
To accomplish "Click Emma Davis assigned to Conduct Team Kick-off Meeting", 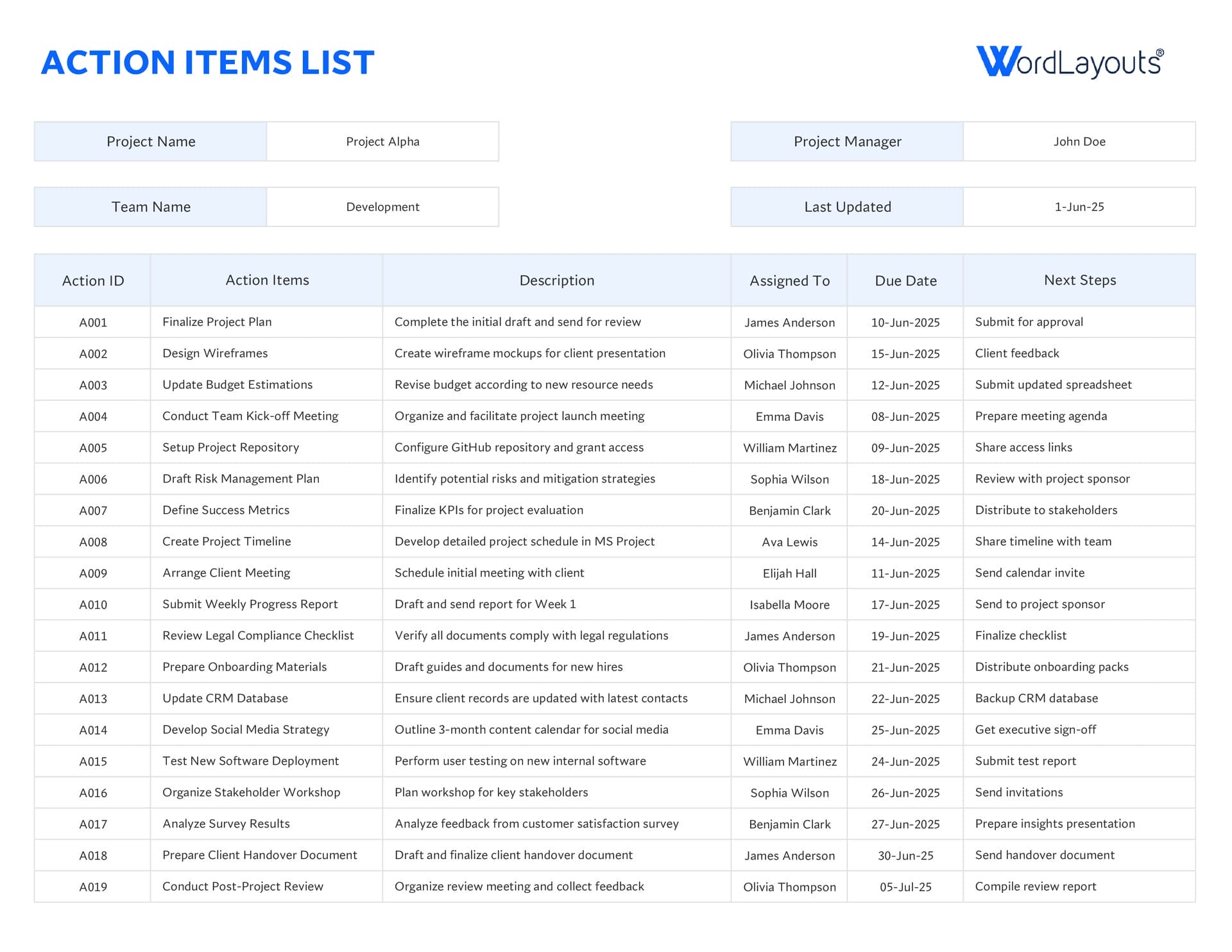I will (x=789, y=416).
